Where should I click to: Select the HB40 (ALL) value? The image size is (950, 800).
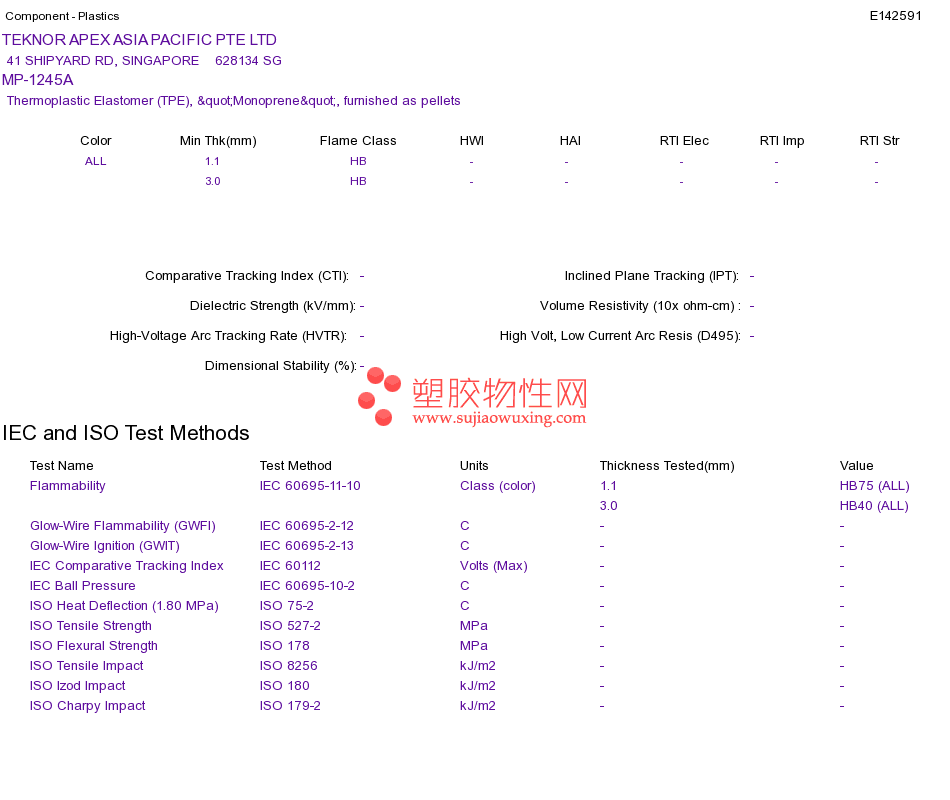874,506
